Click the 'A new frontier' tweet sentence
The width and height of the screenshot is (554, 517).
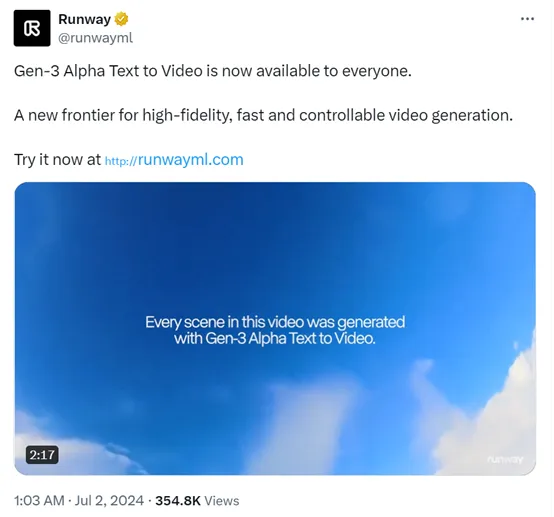[263, 115]
